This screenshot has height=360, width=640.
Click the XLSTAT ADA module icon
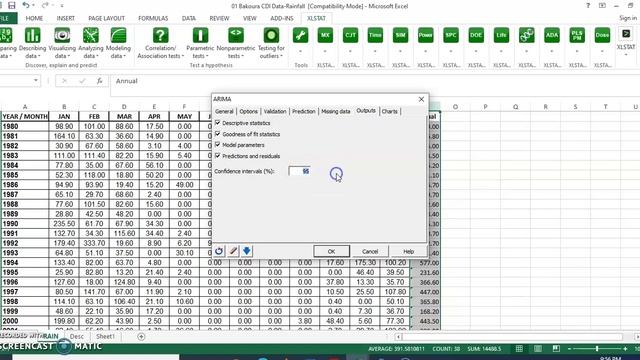coord(552,36)
